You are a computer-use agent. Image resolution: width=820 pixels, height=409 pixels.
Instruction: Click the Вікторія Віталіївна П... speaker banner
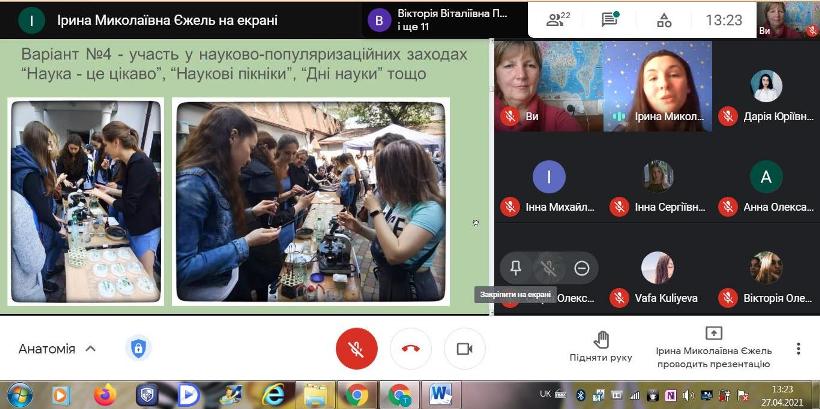coord(445,20)
